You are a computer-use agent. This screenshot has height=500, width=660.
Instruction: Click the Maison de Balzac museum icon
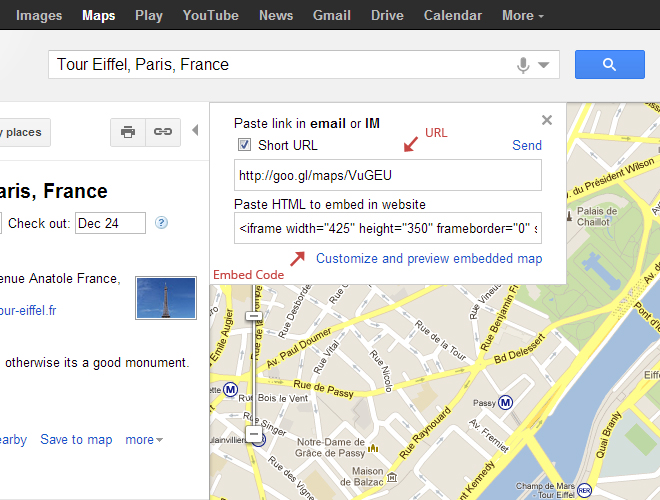coord(392,477)
